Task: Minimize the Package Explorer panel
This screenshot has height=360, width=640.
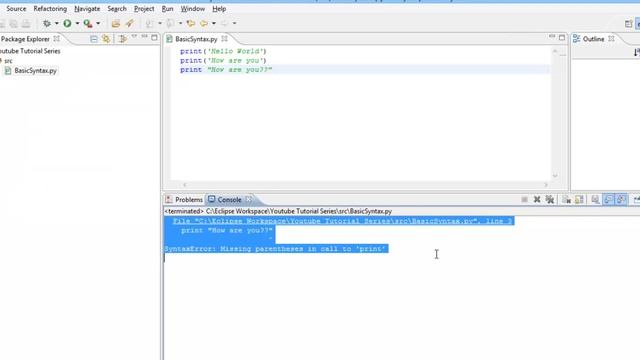Action: coord(144,37)
